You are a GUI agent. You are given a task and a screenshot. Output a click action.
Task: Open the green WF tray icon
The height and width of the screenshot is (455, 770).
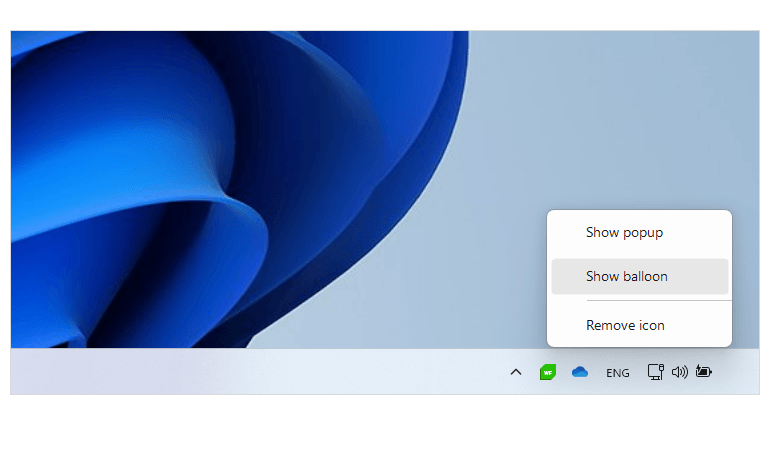(548, 373)
